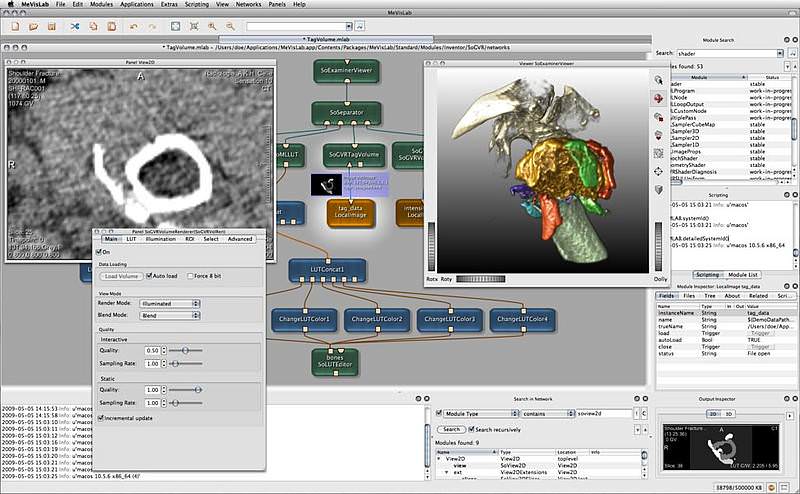Click the zoom-to-selection icon in toolbar
Image resolution: width=800 pixels, height=494 pixels.
click(194, 26)
